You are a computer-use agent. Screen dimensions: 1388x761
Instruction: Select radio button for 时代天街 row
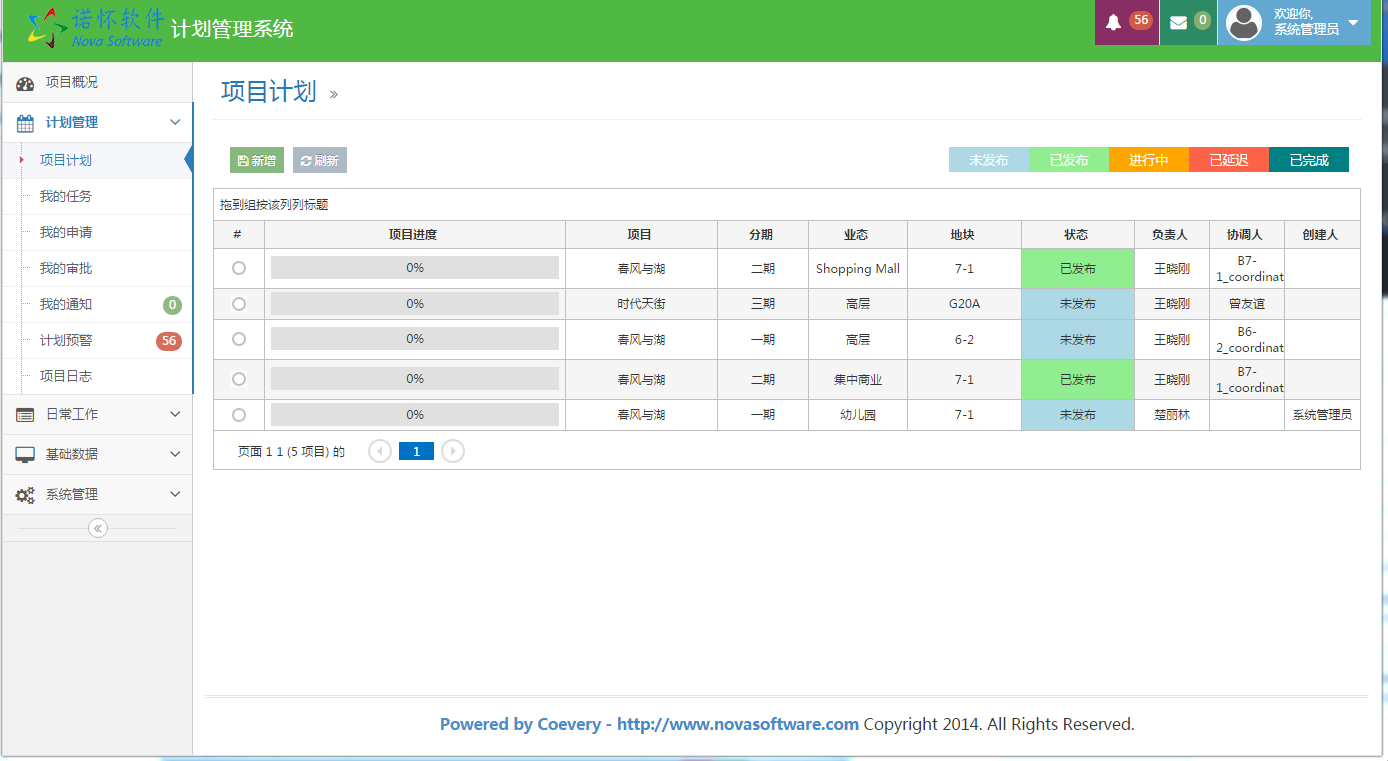point(238,304)
